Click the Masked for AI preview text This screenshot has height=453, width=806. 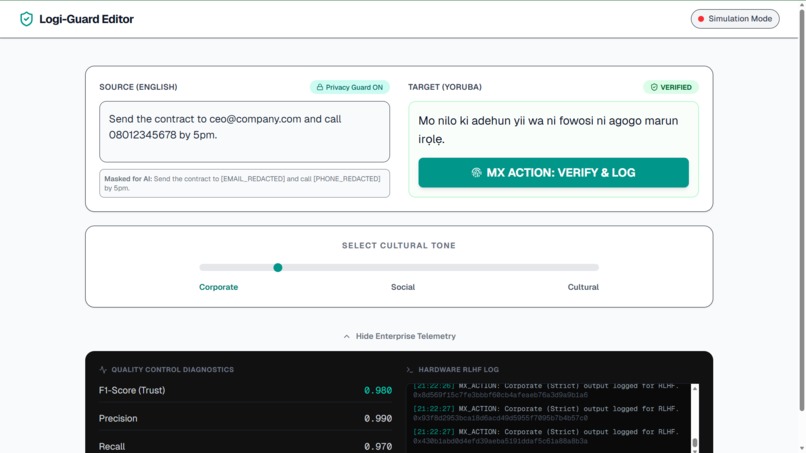(x=244, y=184)
